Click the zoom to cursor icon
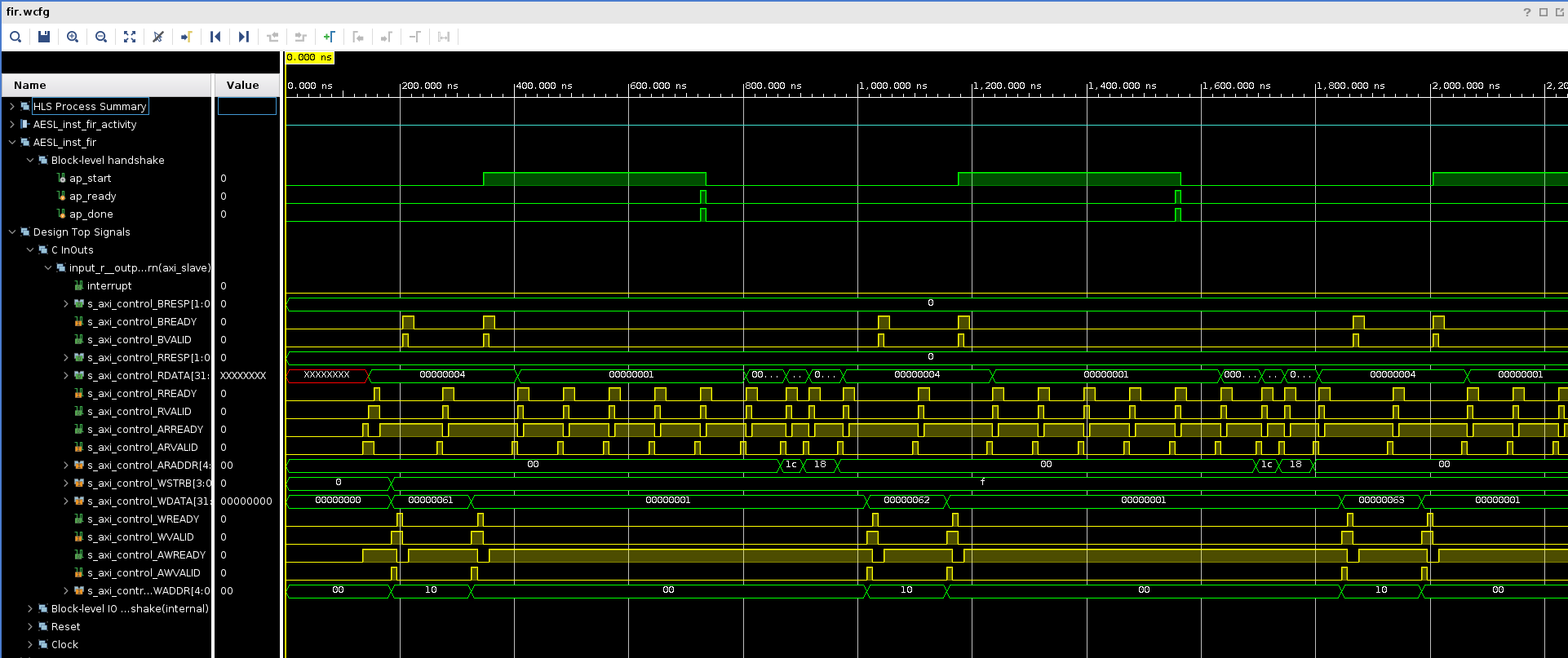Image resolution: width=1568 pixels, height=658 pixels. pos(158,37)
